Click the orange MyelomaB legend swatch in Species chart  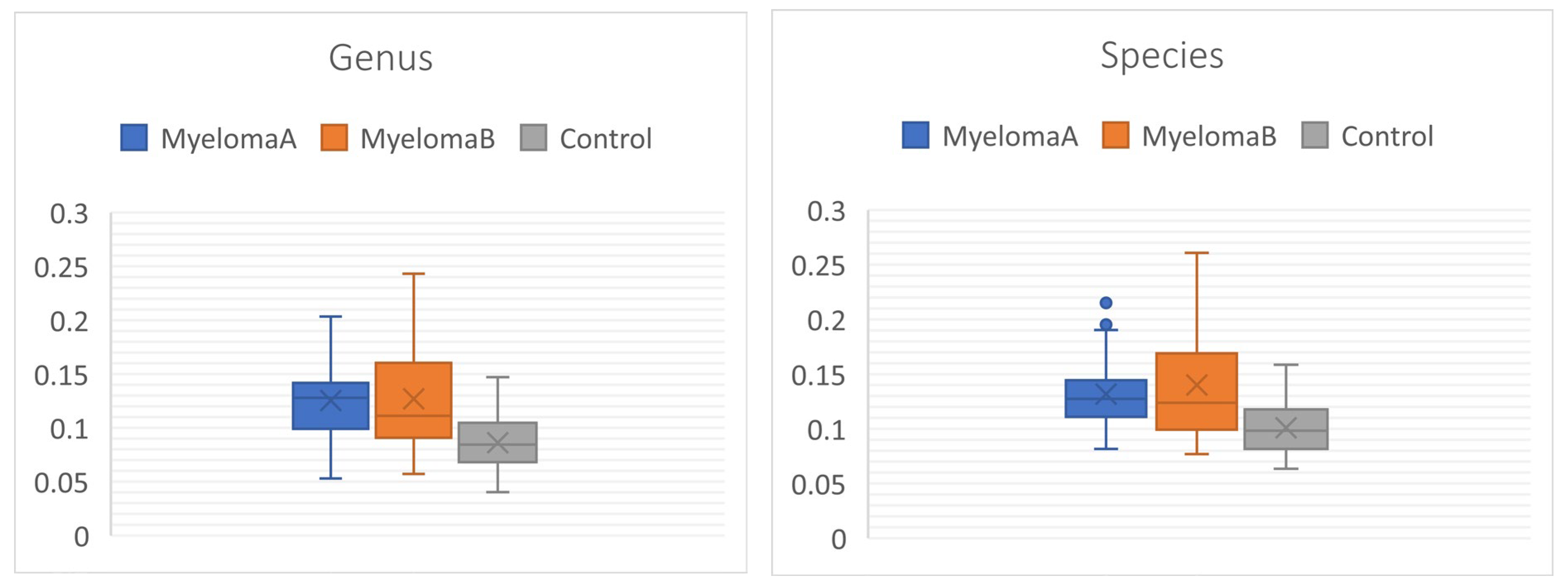[x=1115, y=135]
